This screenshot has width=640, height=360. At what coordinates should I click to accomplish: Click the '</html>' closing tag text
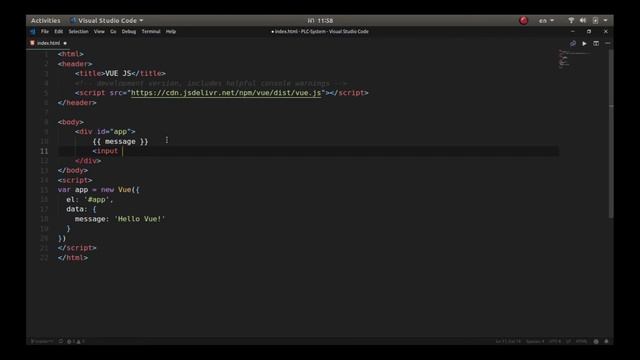pyautogui.click(x=73, y=258)
